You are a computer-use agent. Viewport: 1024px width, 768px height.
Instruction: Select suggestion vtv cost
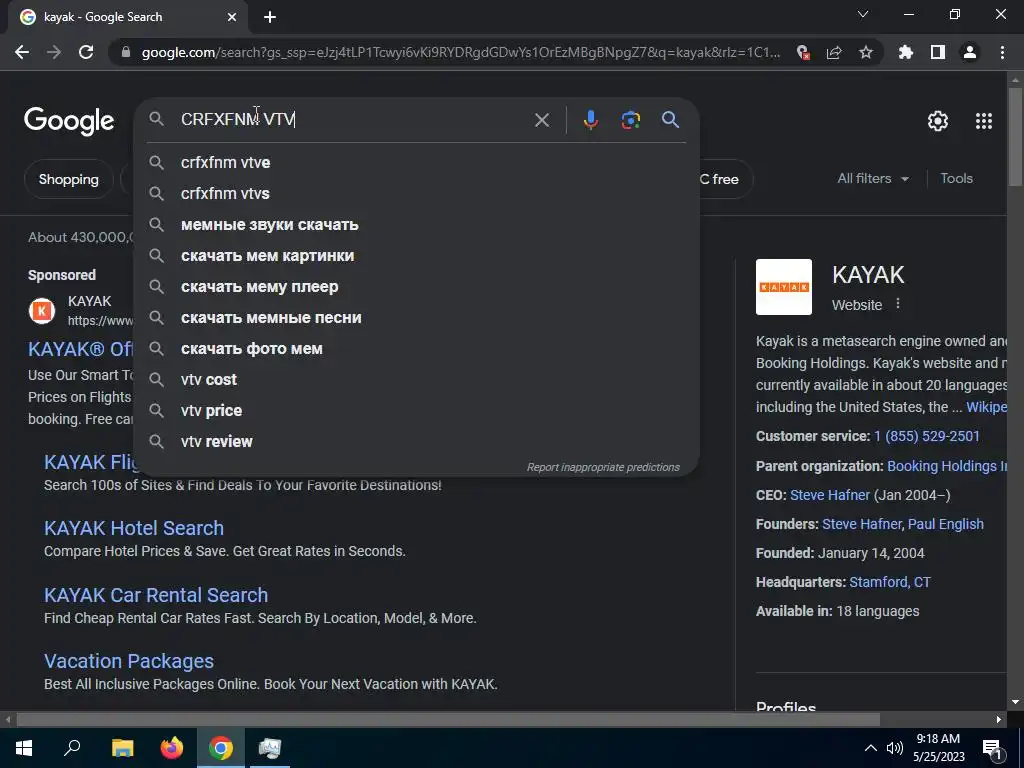417,379
